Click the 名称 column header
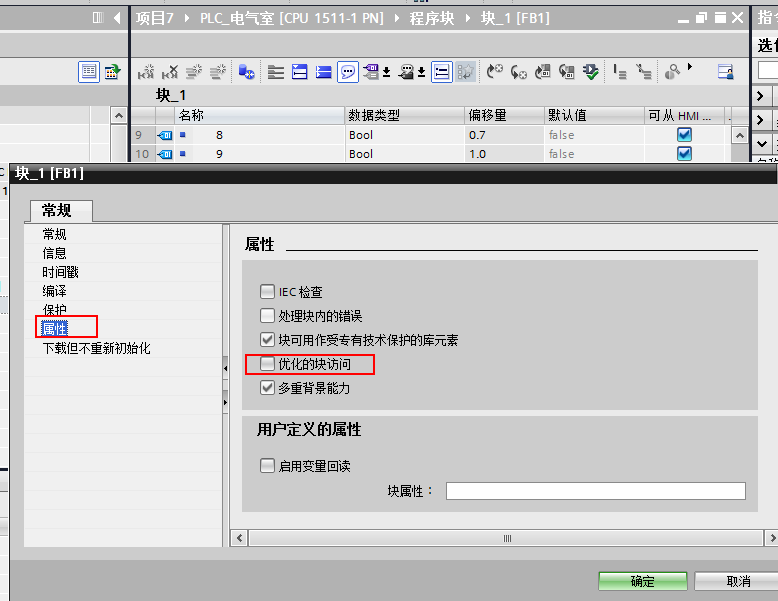The height and width of the screenshot is (601, 778). 259,116
